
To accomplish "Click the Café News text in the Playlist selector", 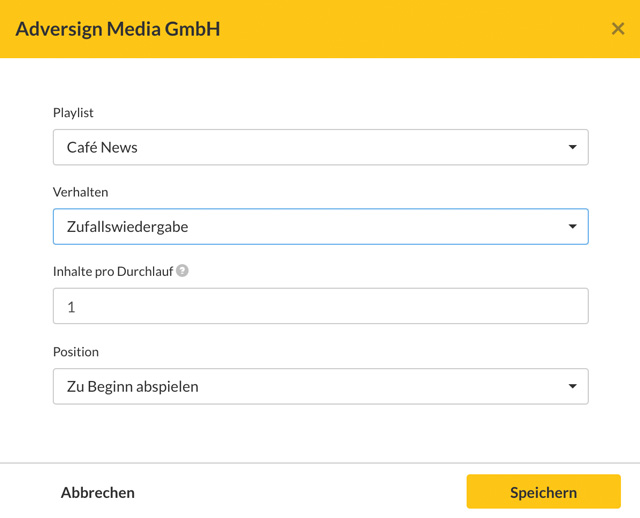I will 102,147.
